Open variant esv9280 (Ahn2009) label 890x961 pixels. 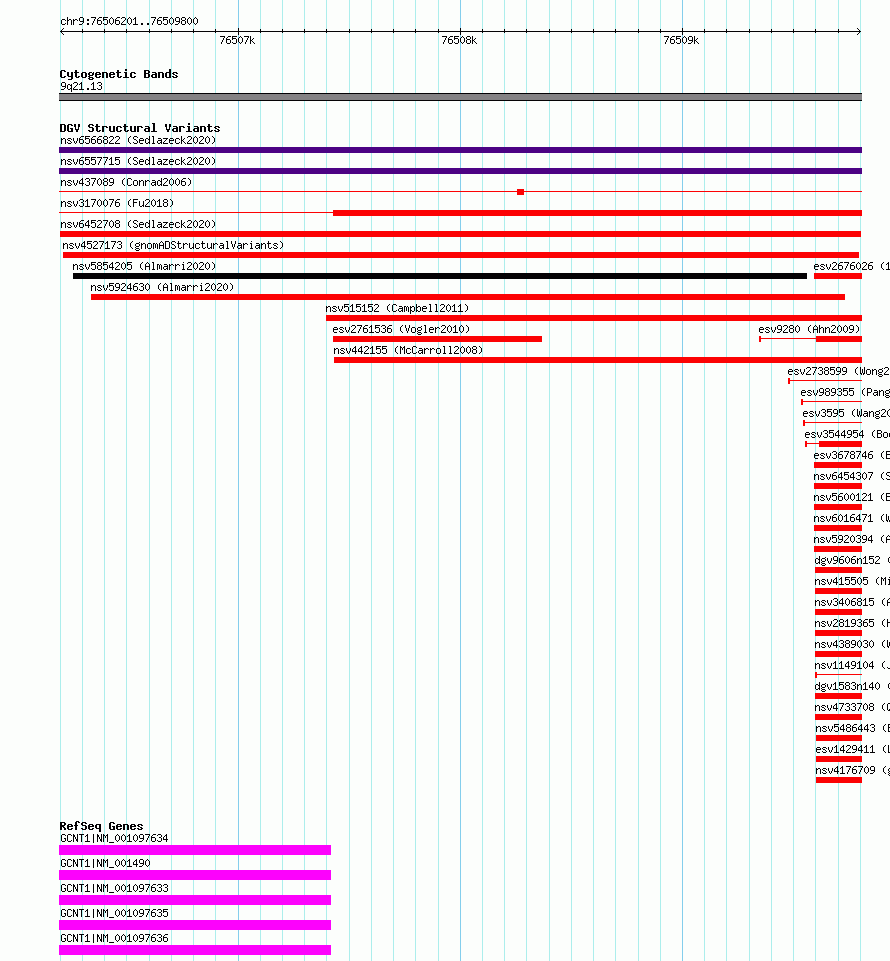[809, 329]
